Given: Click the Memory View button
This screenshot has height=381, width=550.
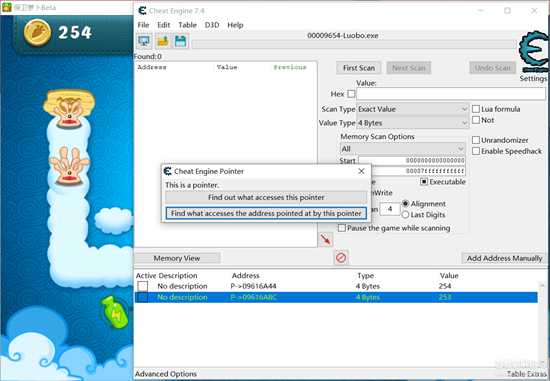Looking at the screenshot, I should pyautogui.click(x=177, y=258).
